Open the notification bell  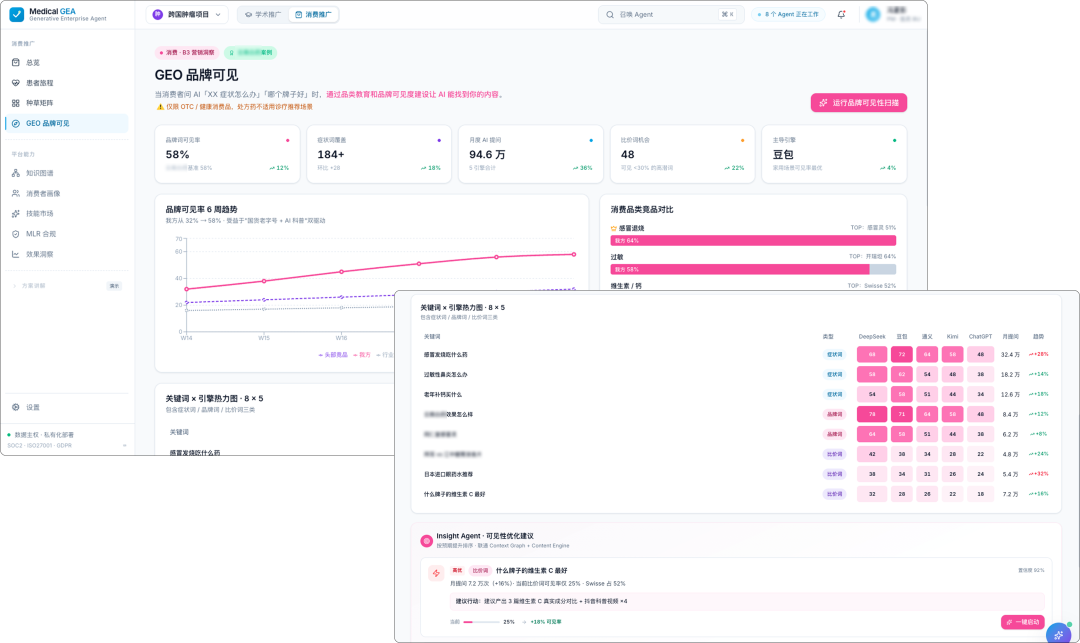(x=841, y=14)
